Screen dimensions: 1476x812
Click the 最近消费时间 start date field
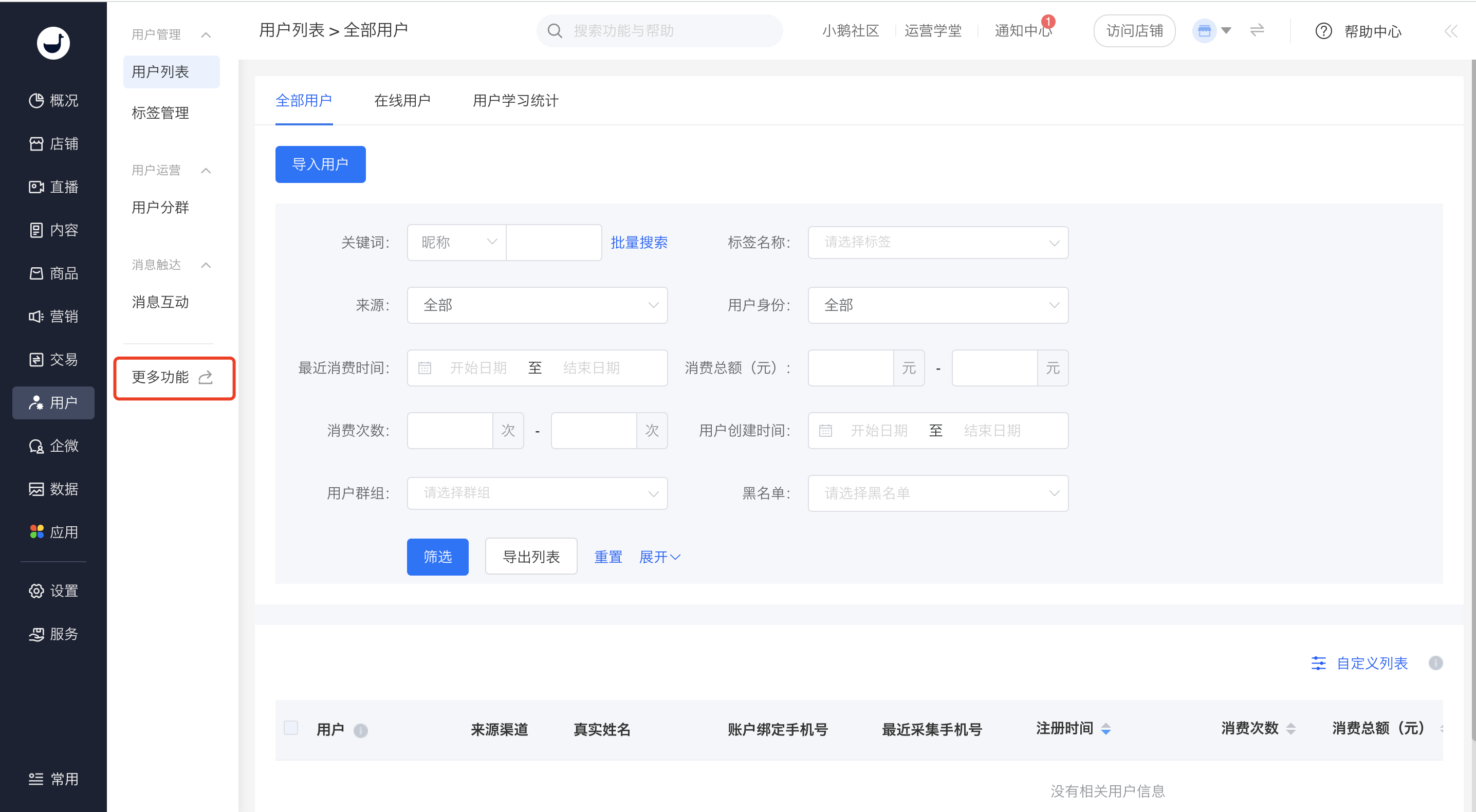coord(478,367)
